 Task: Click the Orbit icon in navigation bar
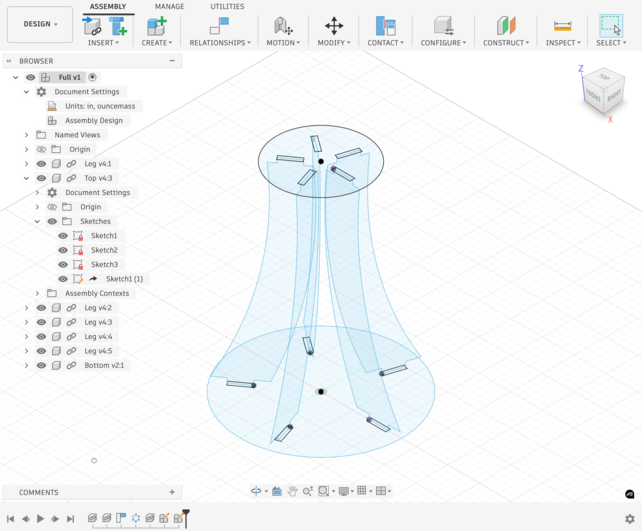256,490
